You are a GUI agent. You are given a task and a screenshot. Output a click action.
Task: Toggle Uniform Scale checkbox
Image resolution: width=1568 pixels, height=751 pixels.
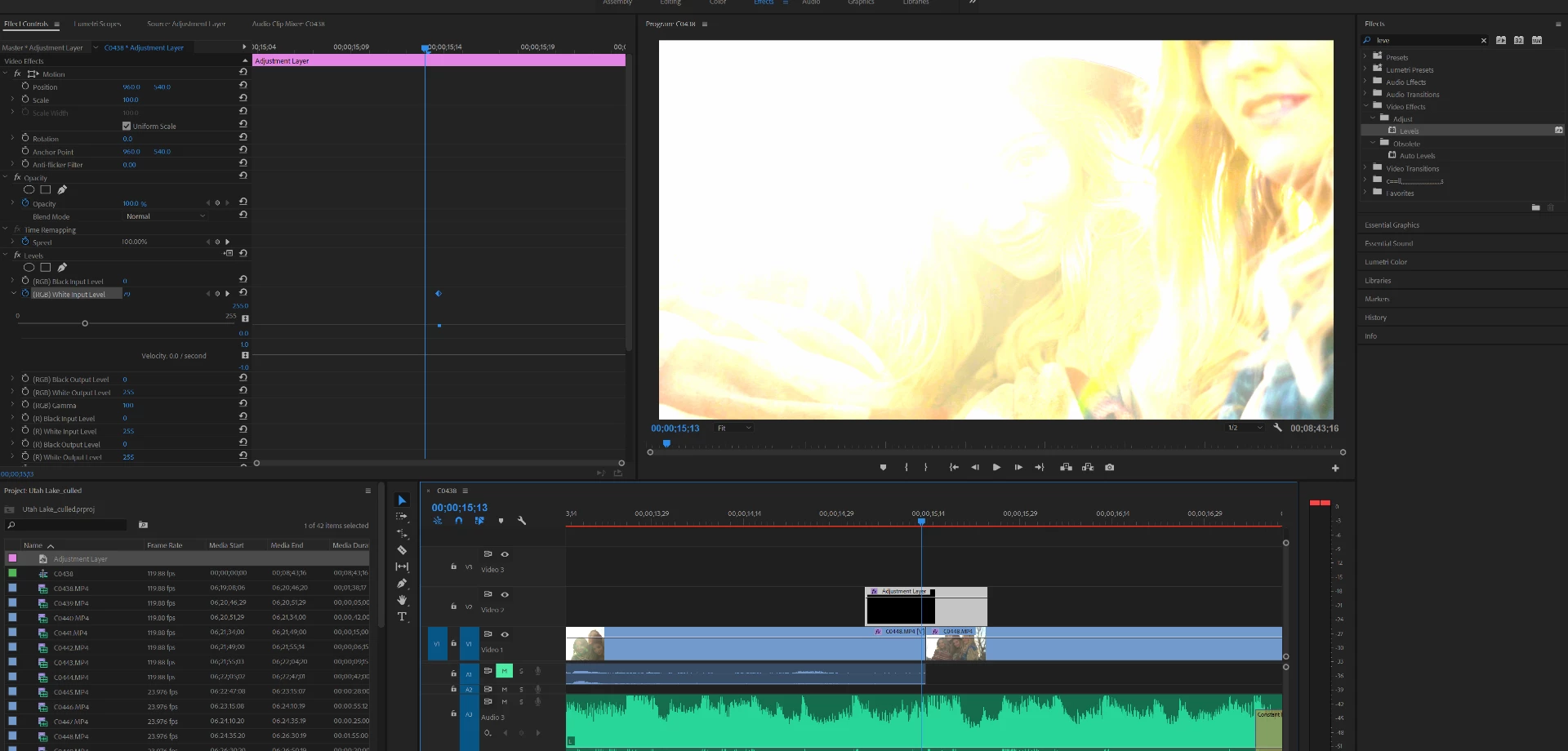click(127, 127)
